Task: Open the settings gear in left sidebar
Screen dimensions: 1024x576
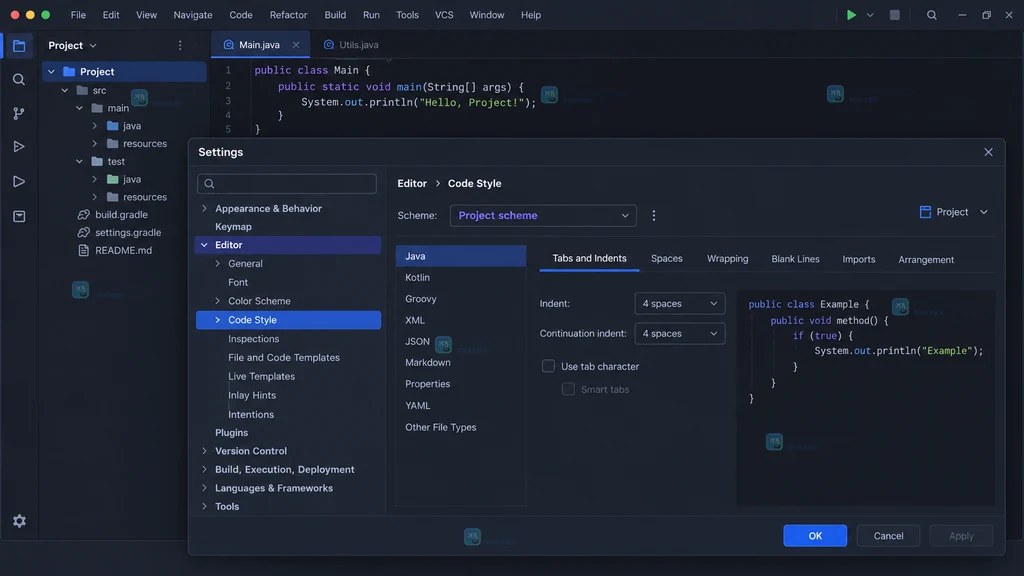Action: 19,521
